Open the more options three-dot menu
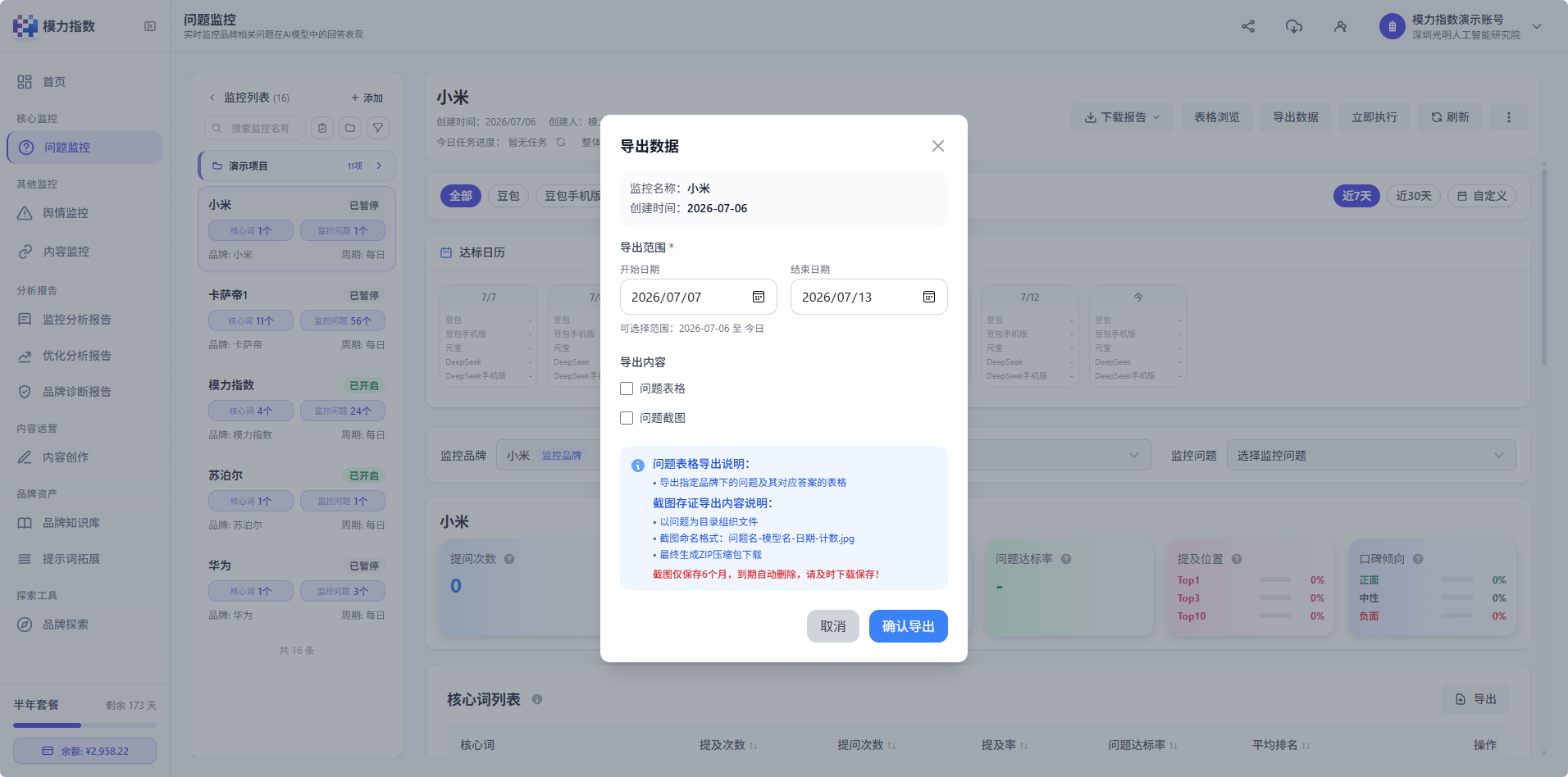This screenshot has width=1568, height=777. coord(1508,117)
